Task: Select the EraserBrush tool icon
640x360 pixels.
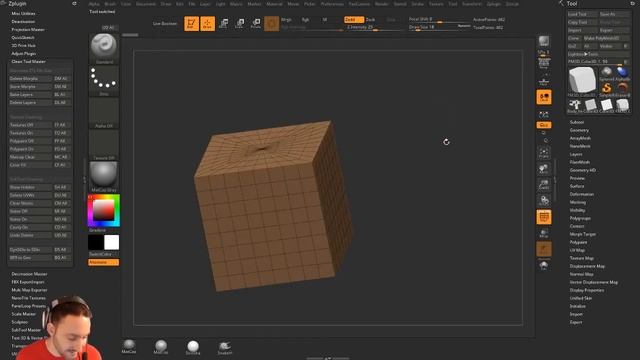Action: tap(622, 89)
